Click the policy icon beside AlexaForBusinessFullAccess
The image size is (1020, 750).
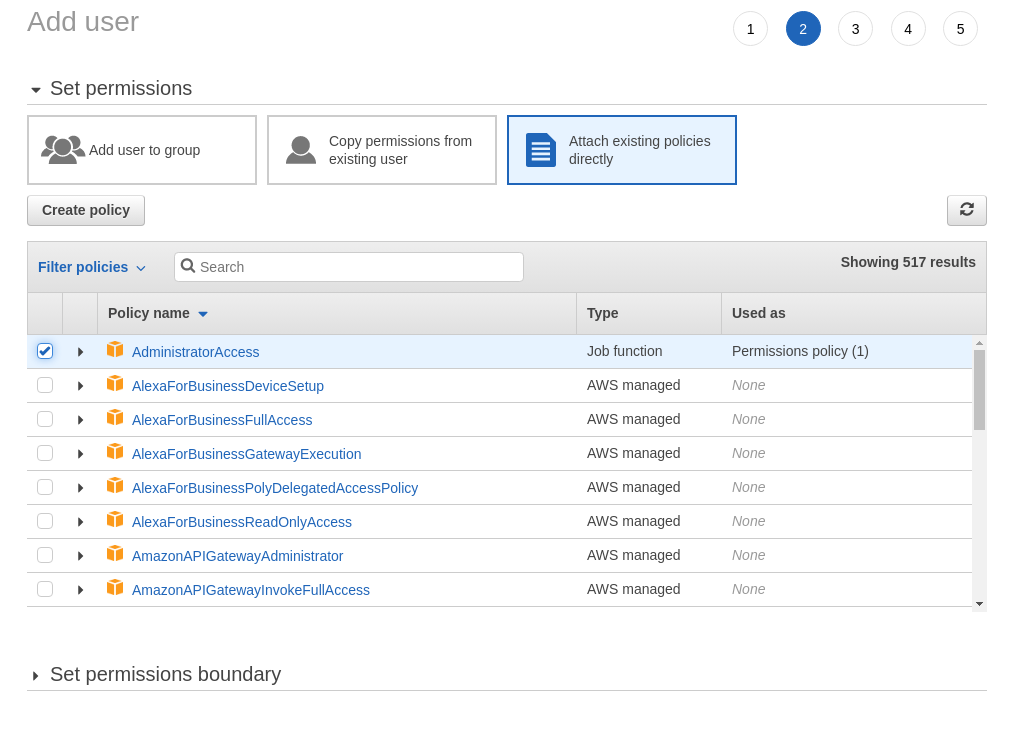(x=115, y=418)
